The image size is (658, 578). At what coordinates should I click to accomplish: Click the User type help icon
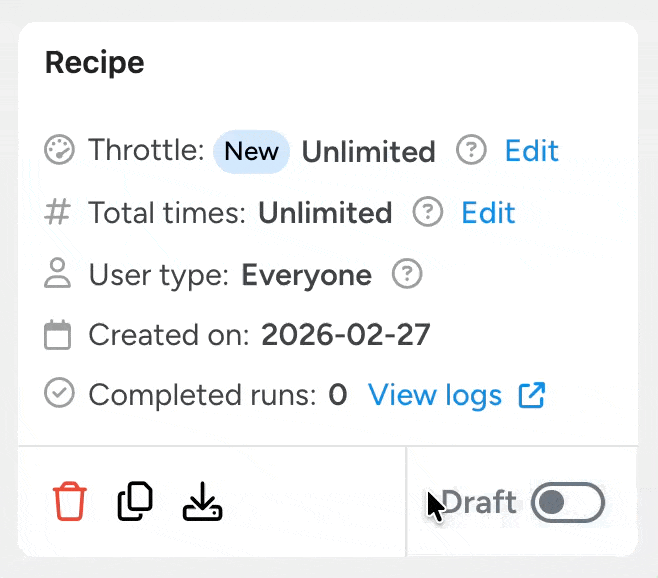[x=407, y=274]
